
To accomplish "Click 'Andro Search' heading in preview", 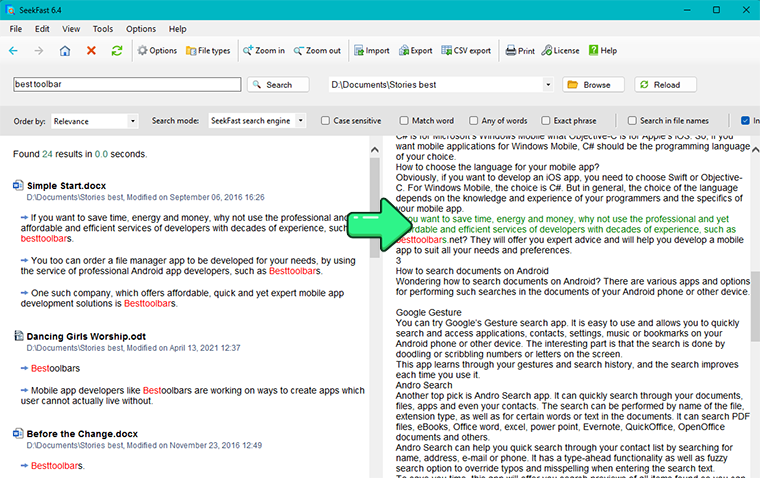I will click(x=424, y=385).
